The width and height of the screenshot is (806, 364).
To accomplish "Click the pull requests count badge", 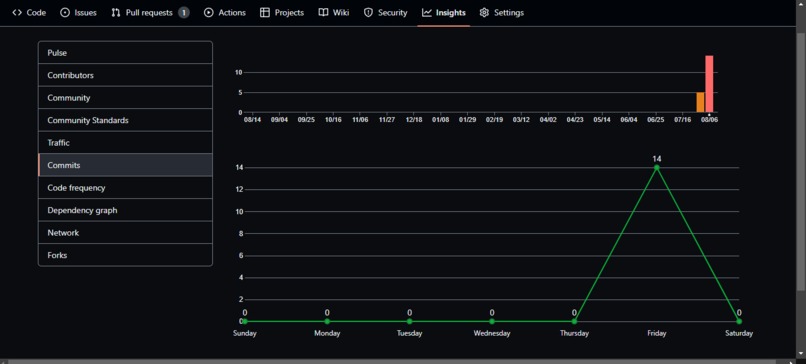I will pos(184,13).
